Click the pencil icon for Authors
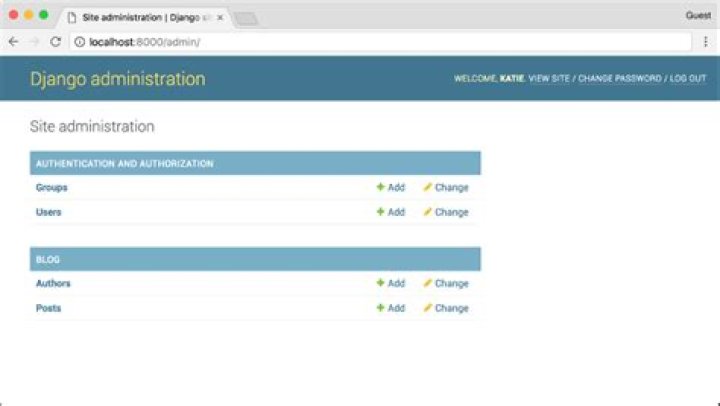Viewport: 720px width, 406px height. pos(428,283)
